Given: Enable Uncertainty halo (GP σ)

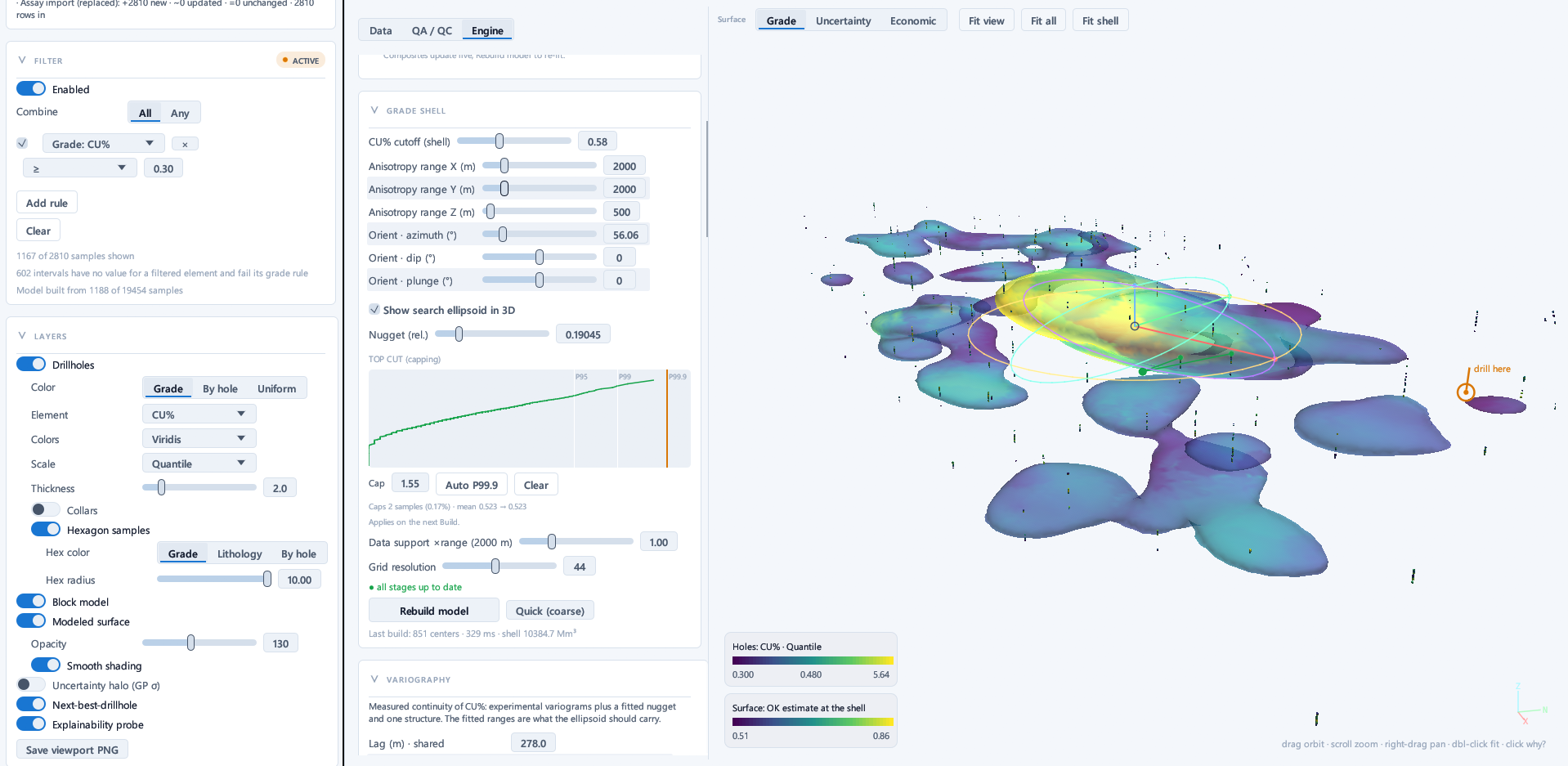Looking at the screenshot, I should [31, 684].
